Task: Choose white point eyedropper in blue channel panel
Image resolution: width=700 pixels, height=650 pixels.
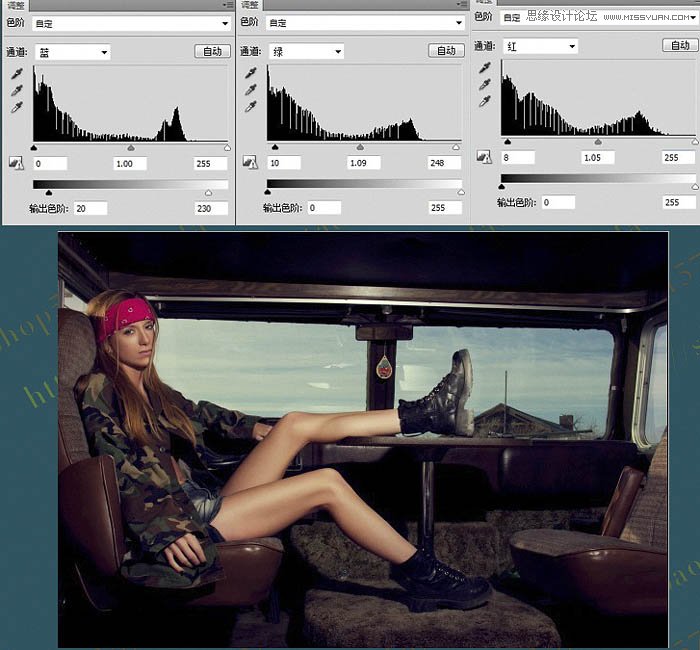Action: tap(17, 107)
